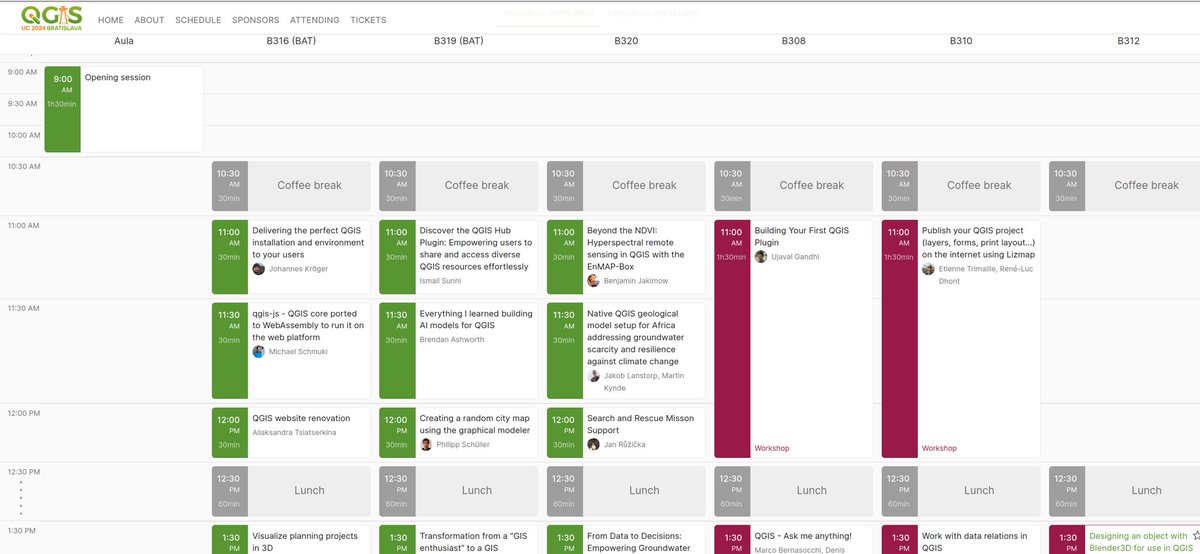Go to the SCHEDULE page
The width and height of the screenshot is (1200, 554).
pos(198,20)
